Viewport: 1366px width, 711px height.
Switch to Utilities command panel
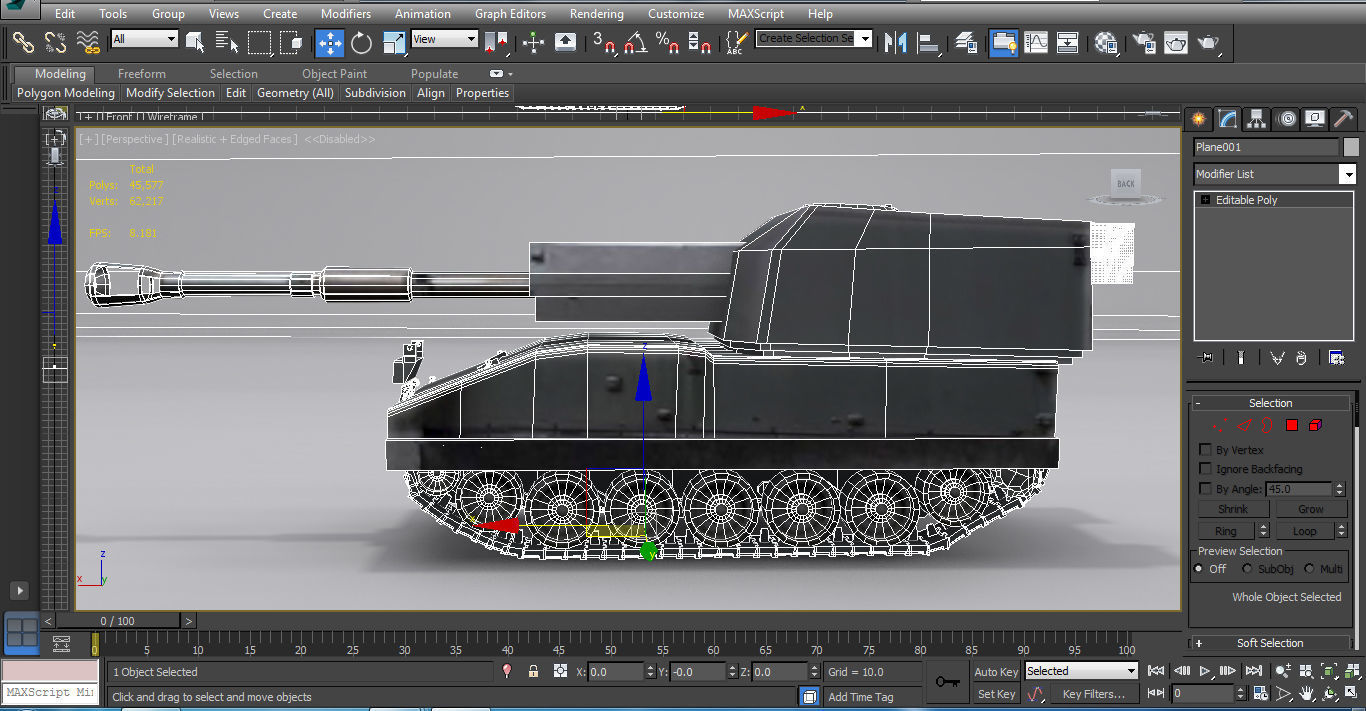coord(1345,119)
